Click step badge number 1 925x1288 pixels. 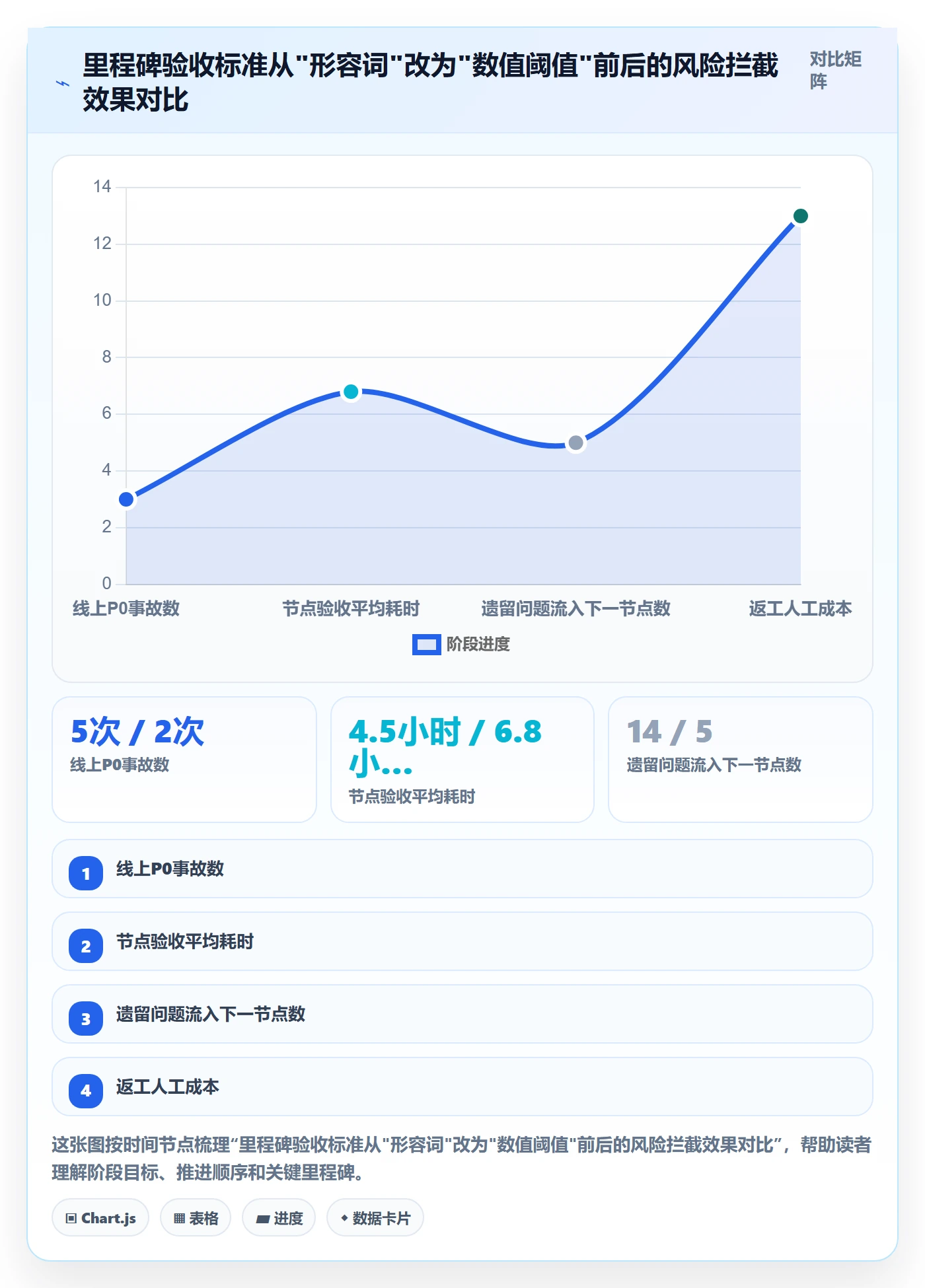pyautogui.click(x=86, y=873)
